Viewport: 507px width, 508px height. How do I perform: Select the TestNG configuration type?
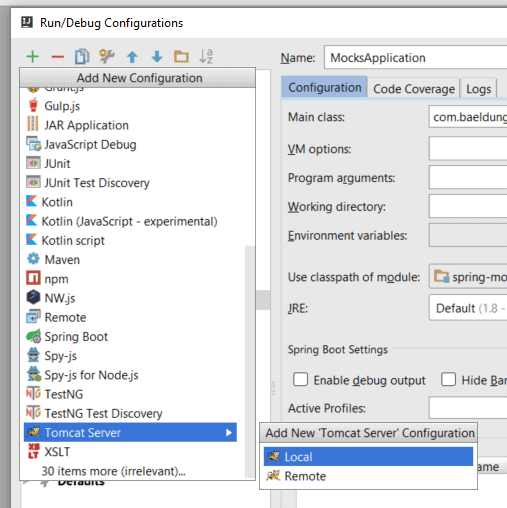130,394
